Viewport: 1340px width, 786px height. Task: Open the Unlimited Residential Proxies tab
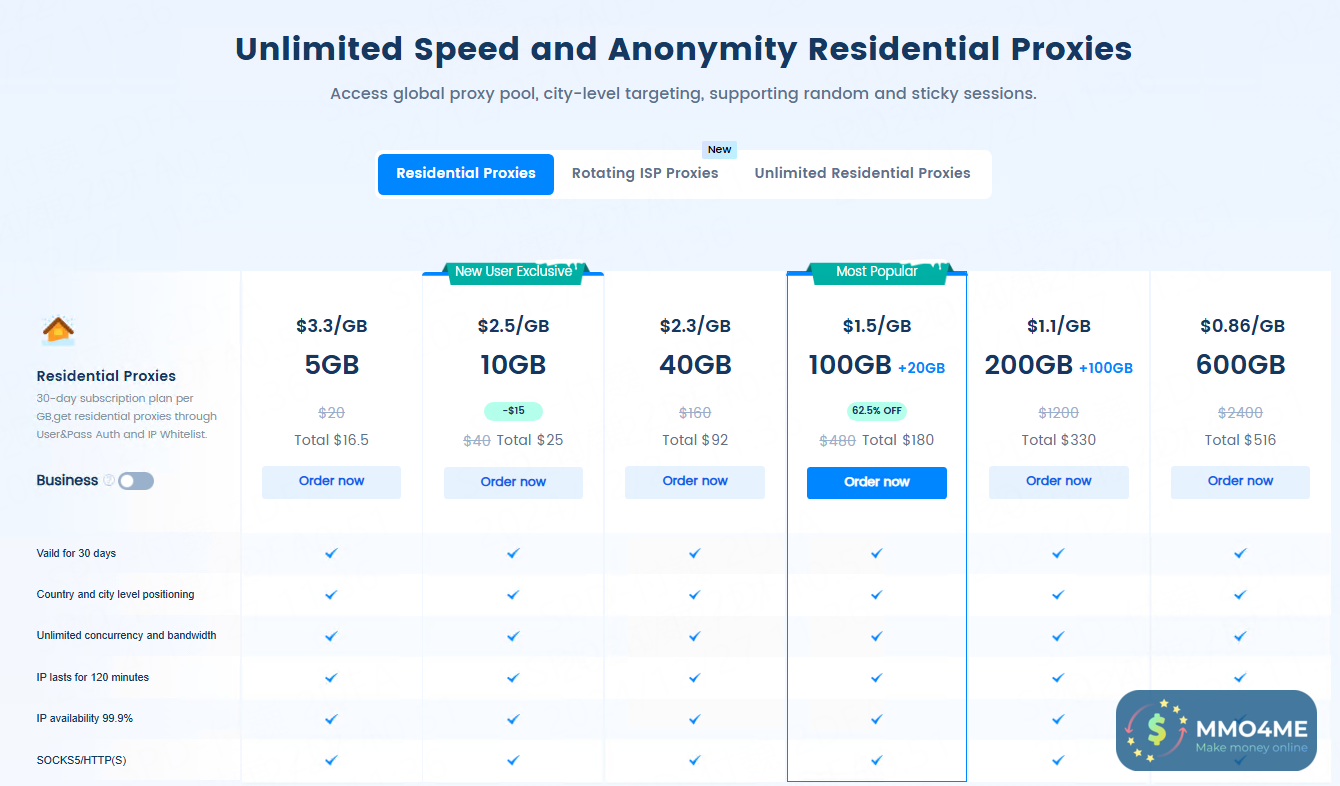pyautogui.click(x=862, y=174)
